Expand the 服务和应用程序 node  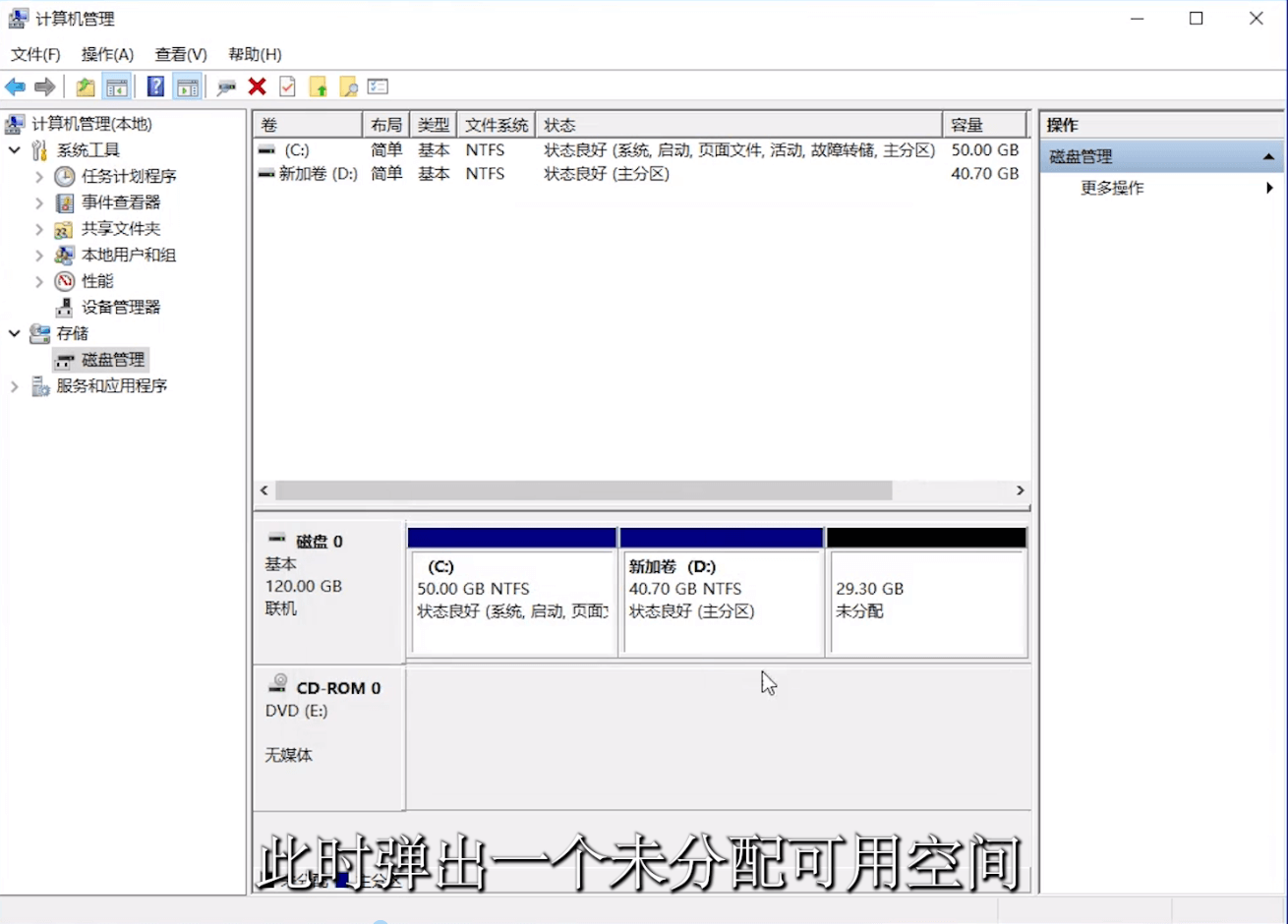point(15,386)
